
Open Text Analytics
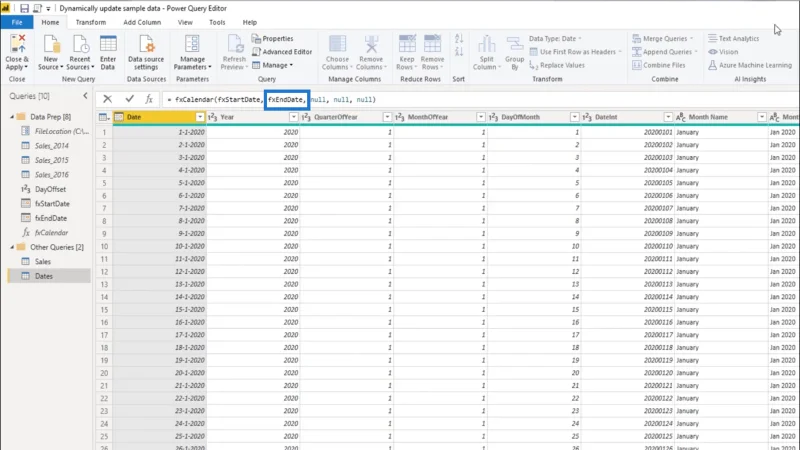[x=734, y=39]
